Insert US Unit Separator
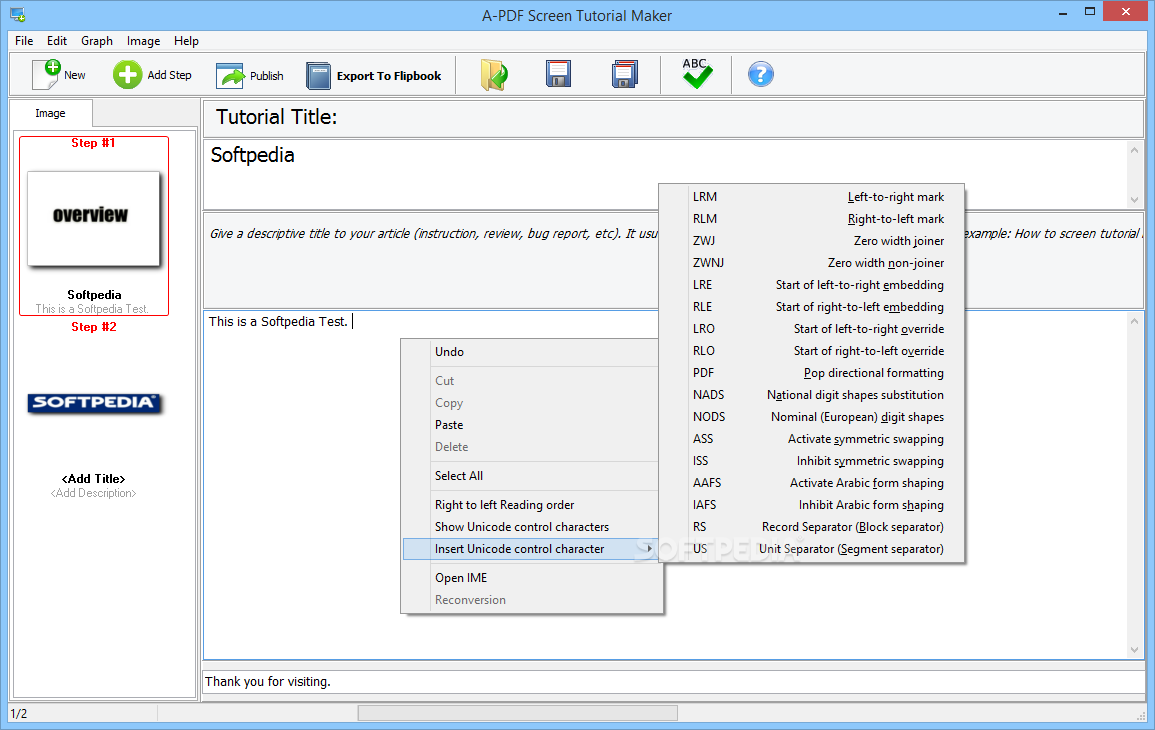1155x730 pixels. click(811, 549)
